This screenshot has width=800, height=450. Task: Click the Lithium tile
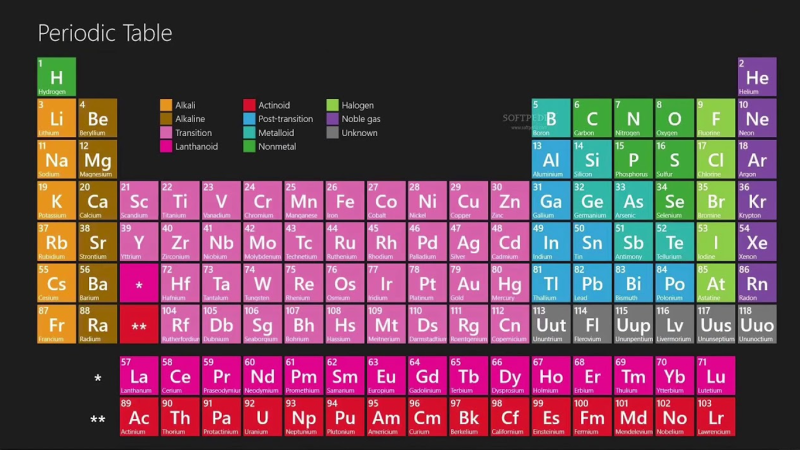click(57, 118)
